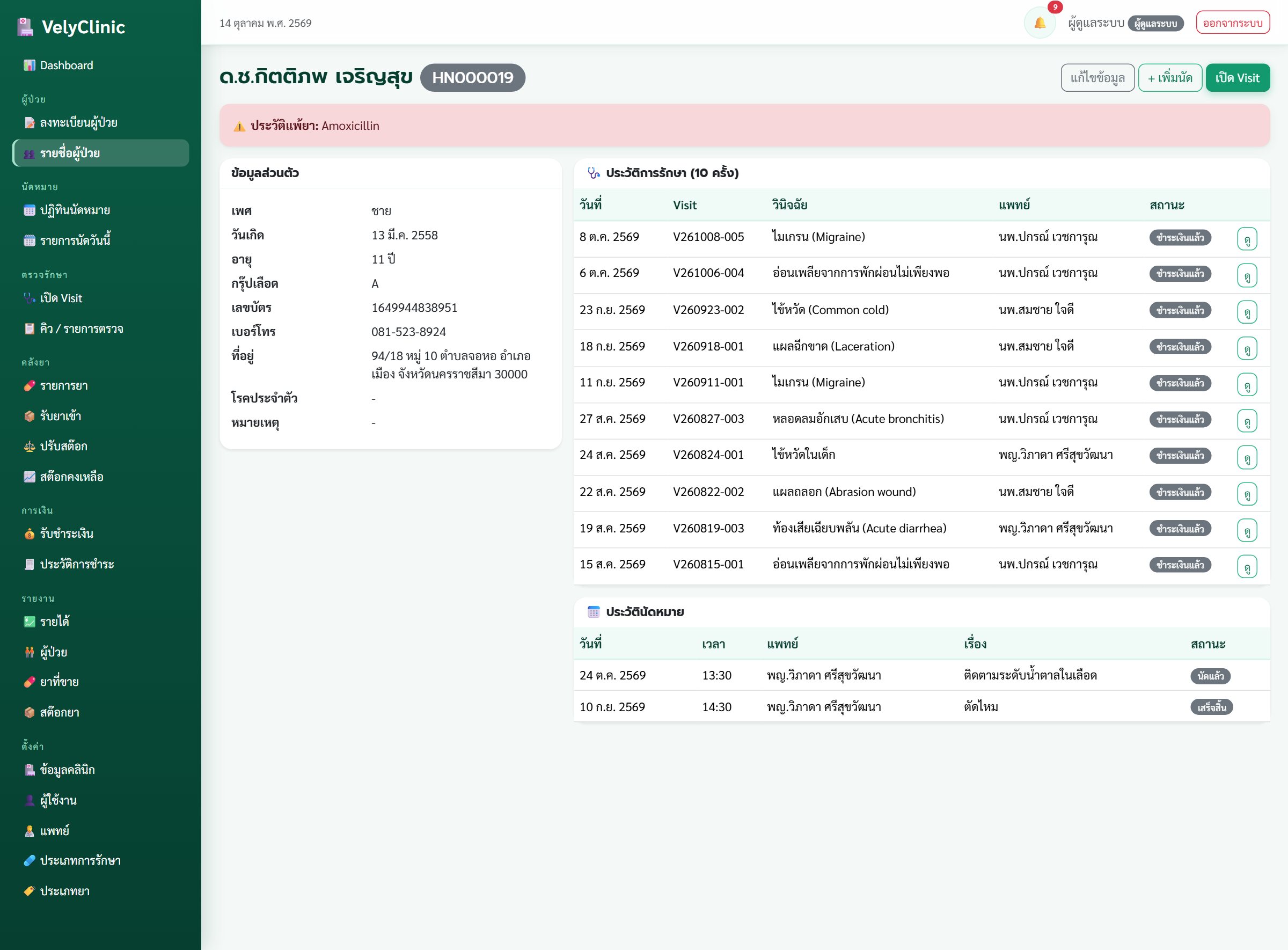The width and height of the screenshot is (1288, 950).
Task: Click the ข้อมูลคลินิก settings icon
Action: (x=30, y=770)
